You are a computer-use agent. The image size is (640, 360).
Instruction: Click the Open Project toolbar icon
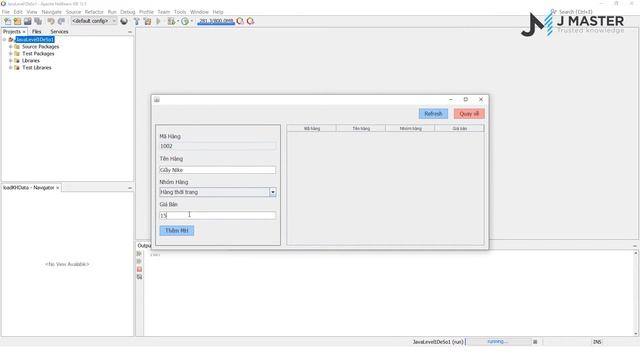point(28,21)
